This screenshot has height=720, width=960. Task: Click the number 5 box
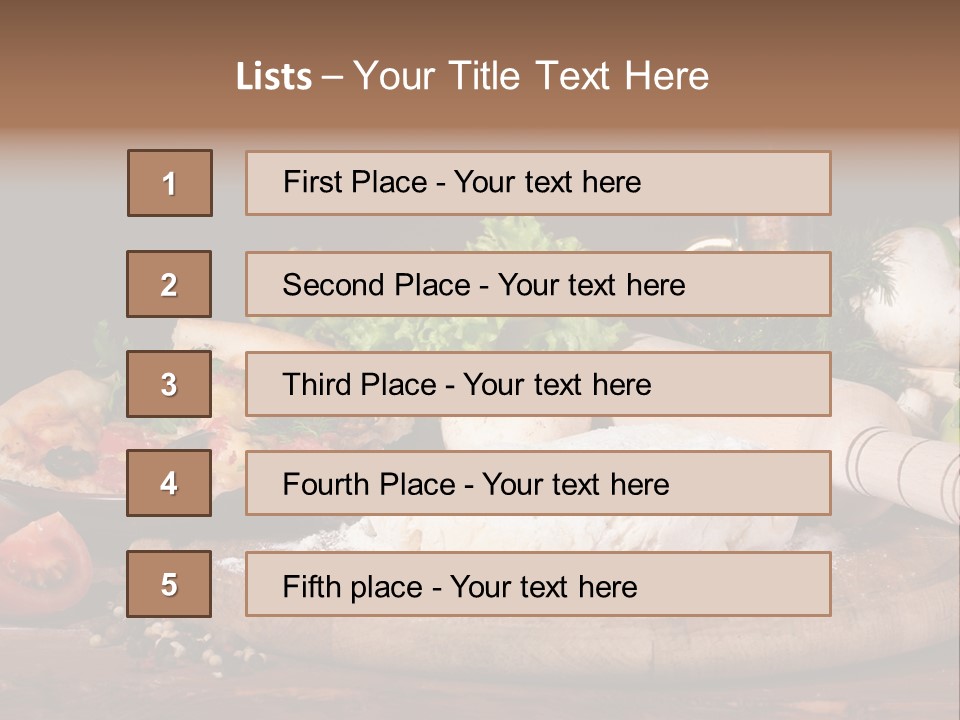coord(169,584)
